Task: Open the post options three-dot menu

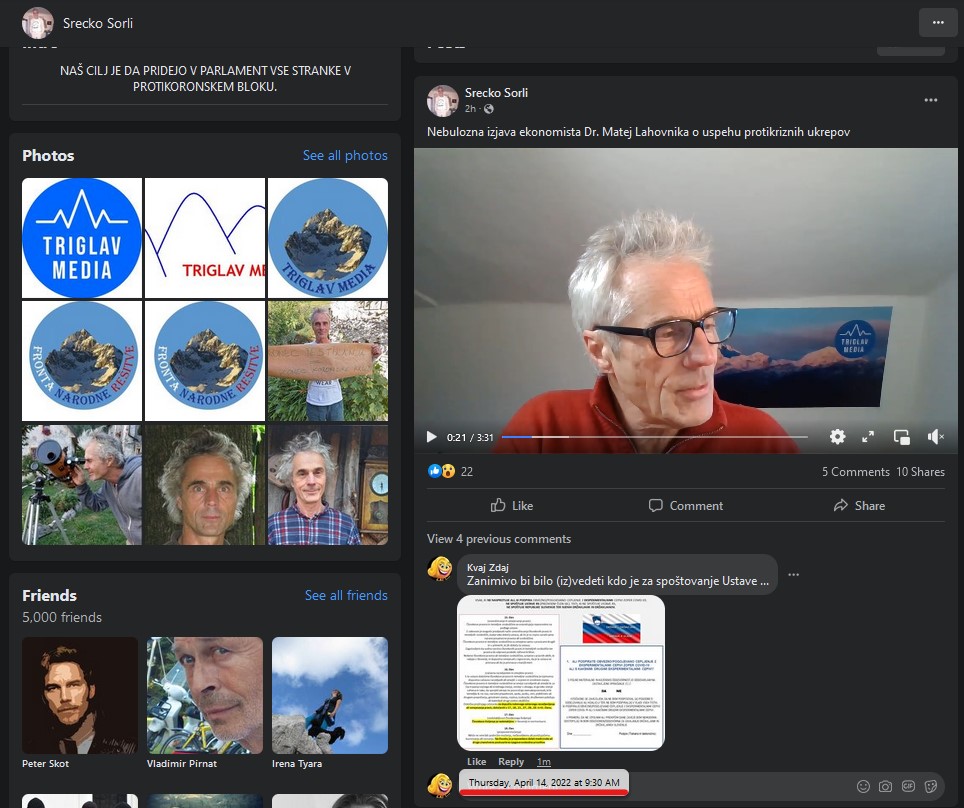Action: pos(931,100)
